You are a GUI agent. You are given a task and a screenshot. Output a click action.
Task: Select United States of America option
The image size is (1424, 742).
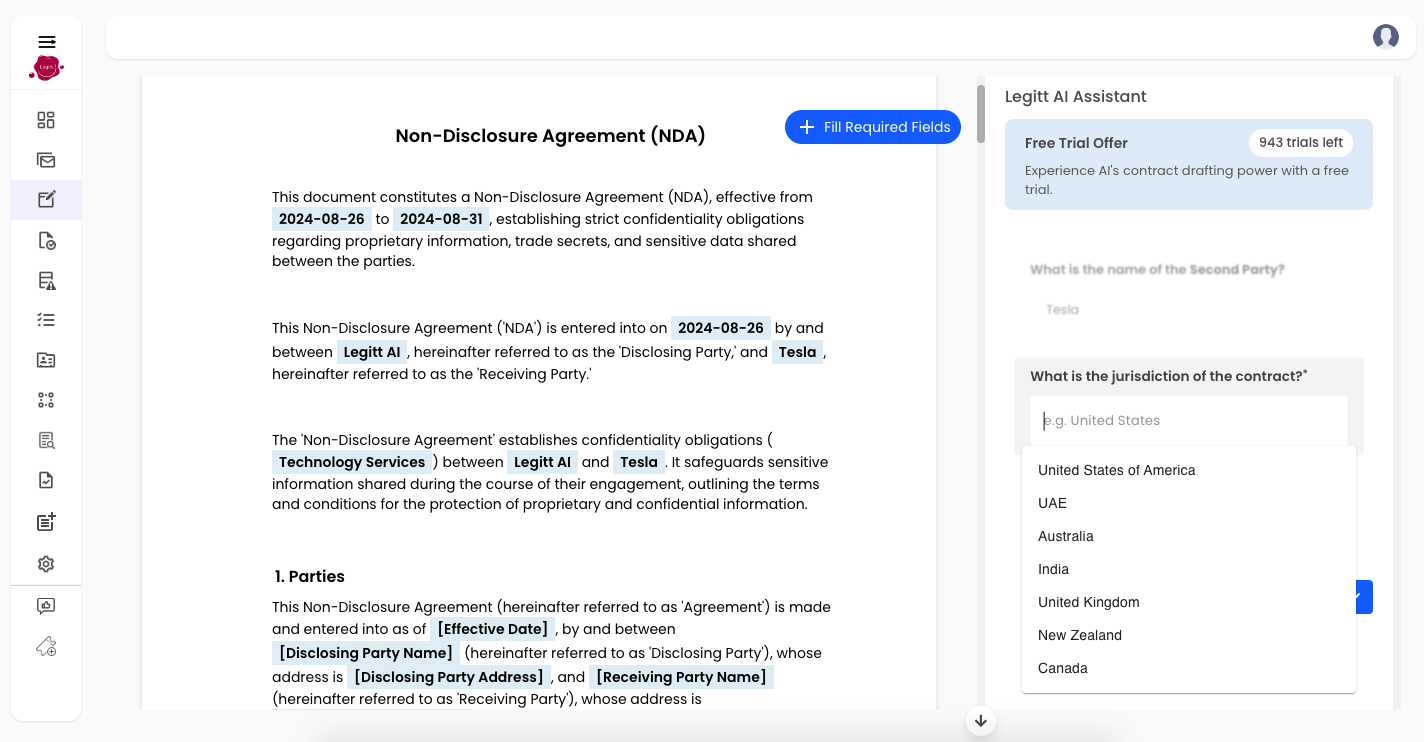1116,470
